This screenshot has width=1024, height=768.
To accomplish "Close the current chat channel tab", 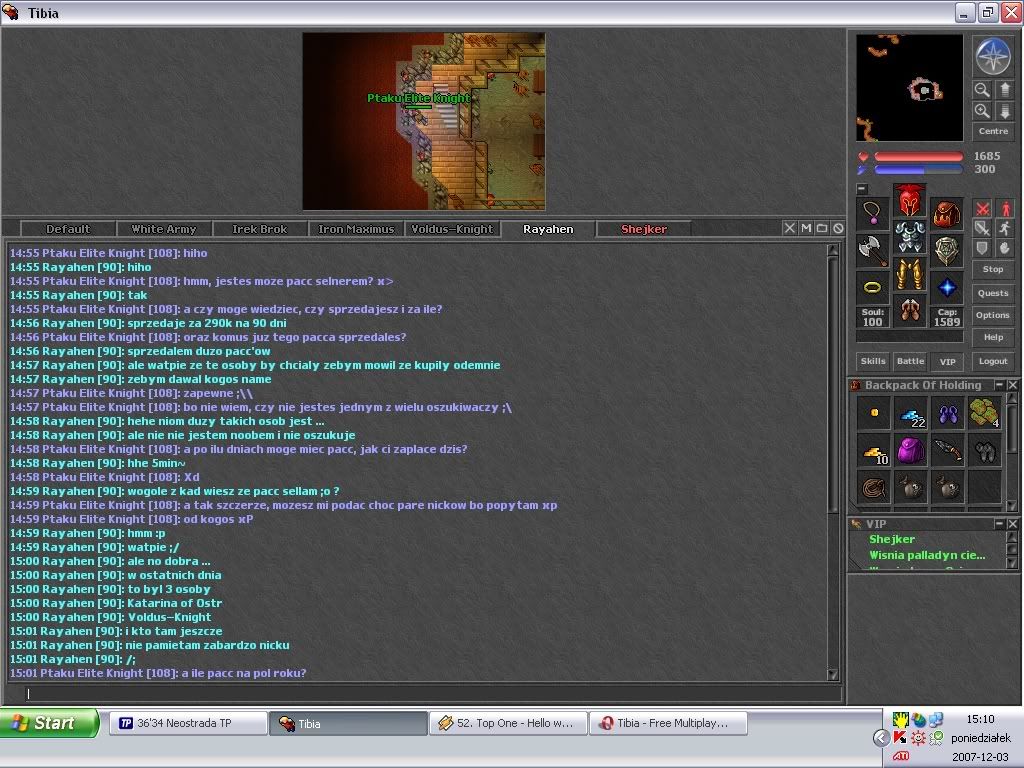I will click(790, 228).
